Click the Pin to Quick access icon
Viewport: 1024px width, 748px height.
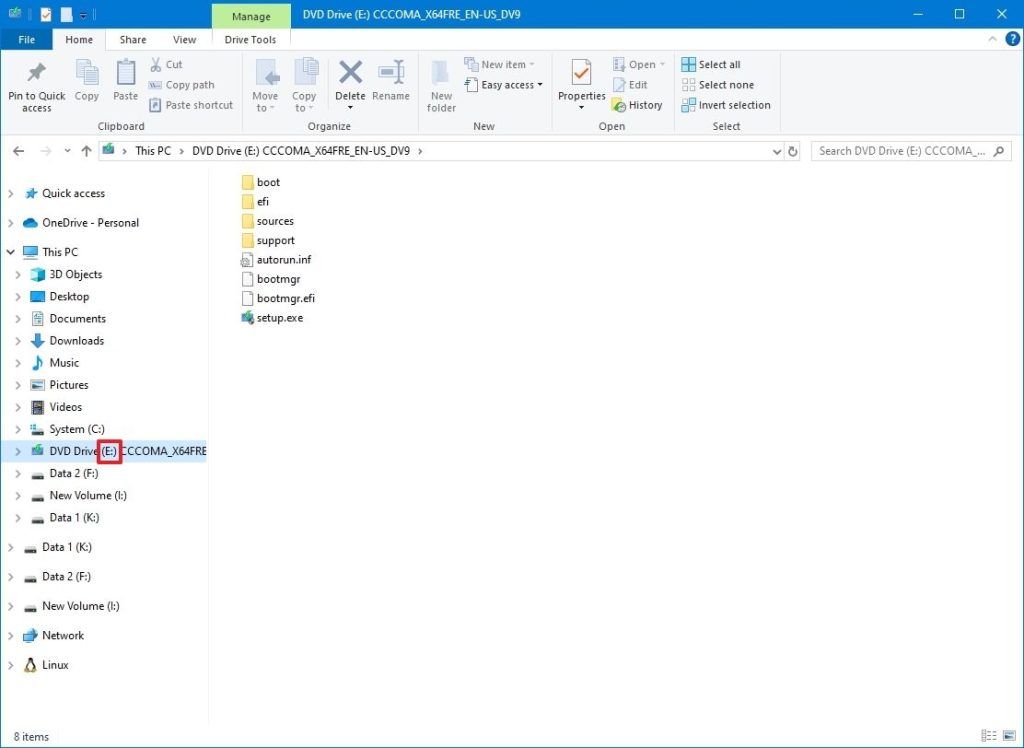tap(37, 74)
